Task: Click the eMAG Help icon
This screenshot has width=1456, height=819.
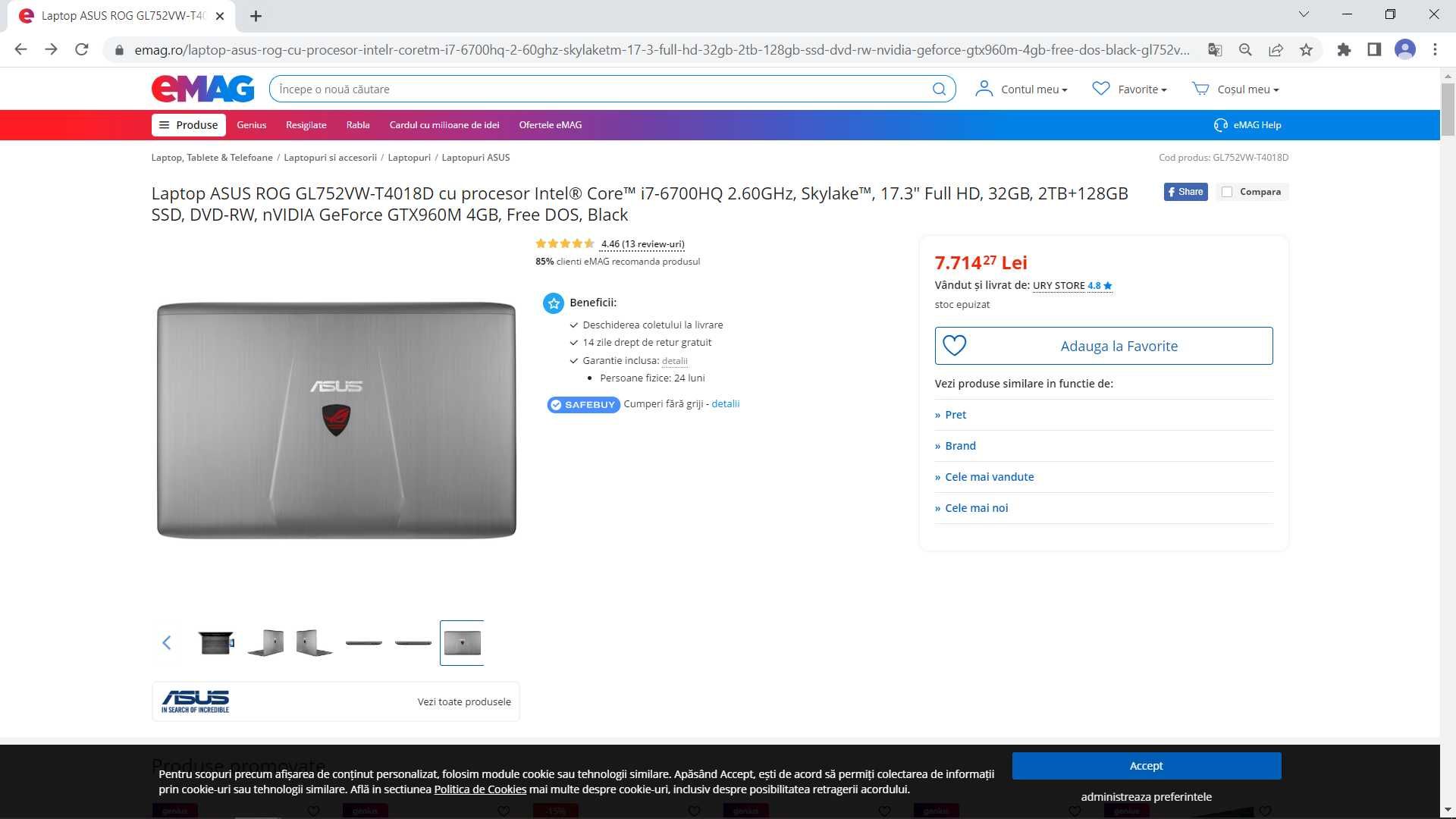Action: pos(1220,125)
